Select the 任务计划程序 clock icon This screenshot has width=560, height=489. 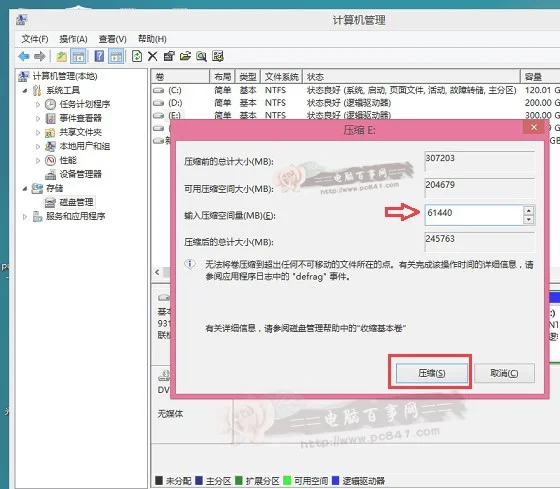50,104
